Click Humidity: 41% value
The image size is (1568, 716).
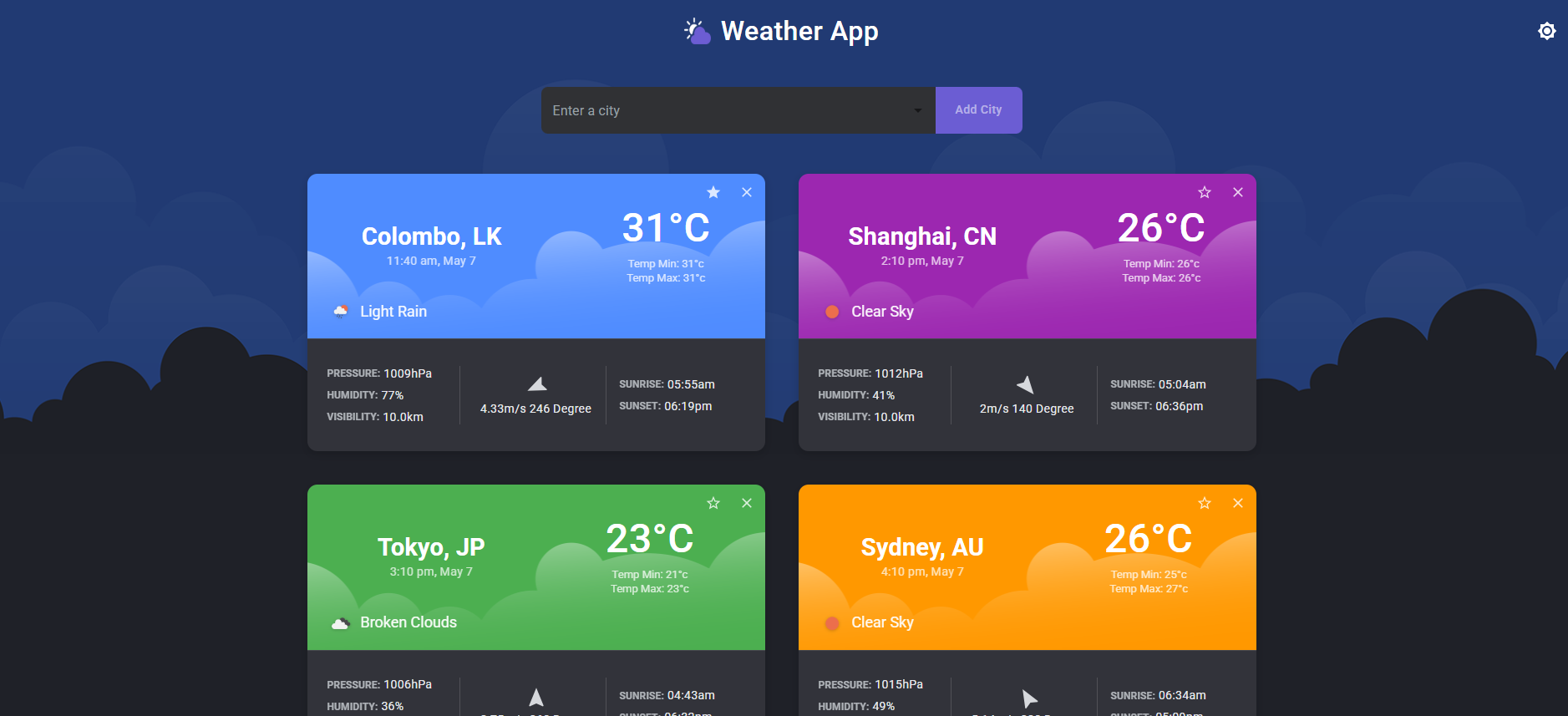click(856, 395)
